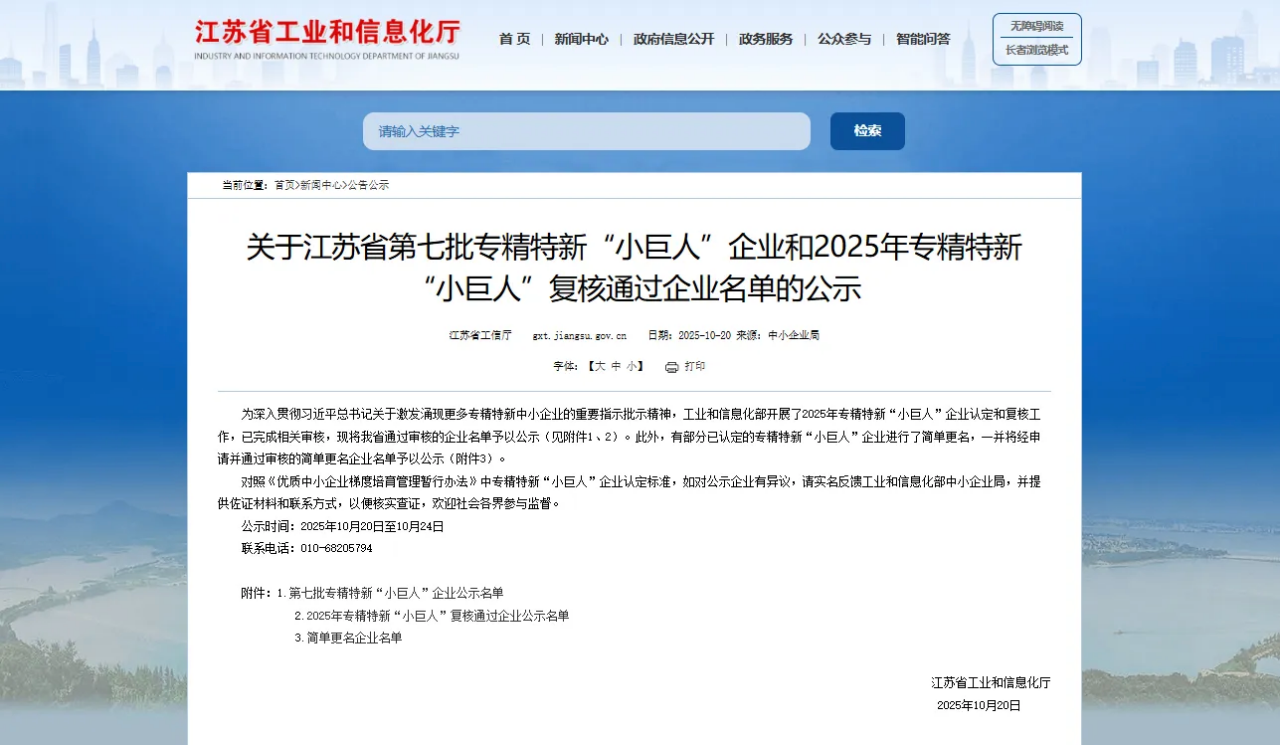Enable 无障碍阅读 accessibility reading mode
Viewport: 1280px width, 745px height.
(1036, 27)
